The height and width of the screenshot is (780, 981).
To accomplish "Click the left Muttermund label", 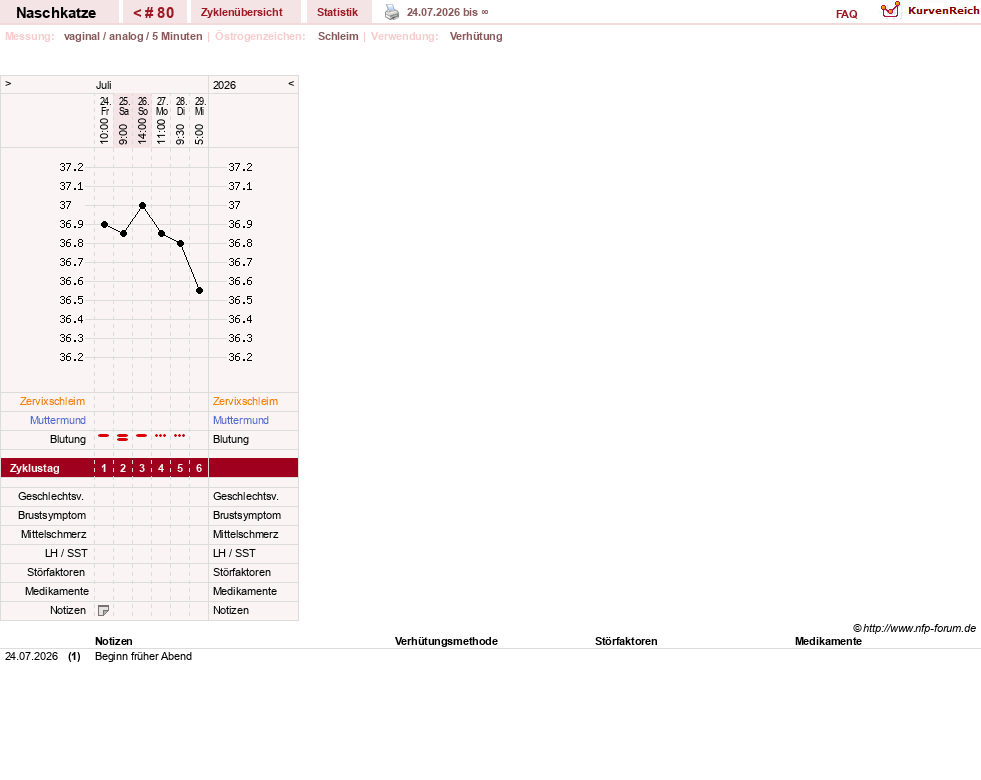I will tap(58, 420).
